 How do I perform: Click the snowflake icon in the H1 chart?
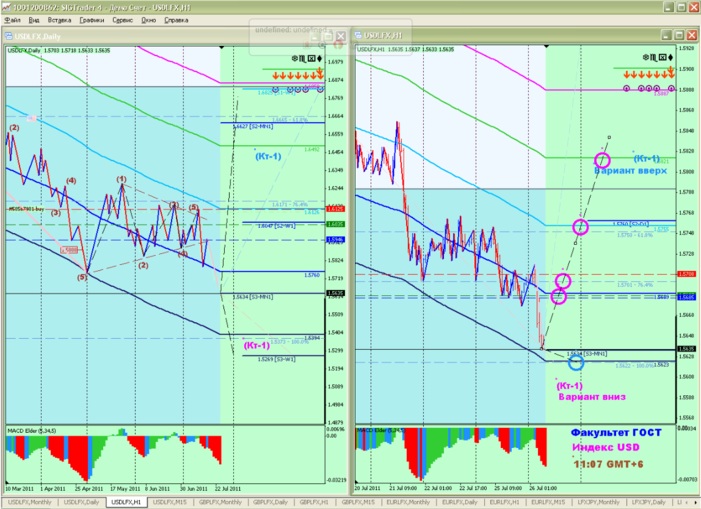point(646,57)
